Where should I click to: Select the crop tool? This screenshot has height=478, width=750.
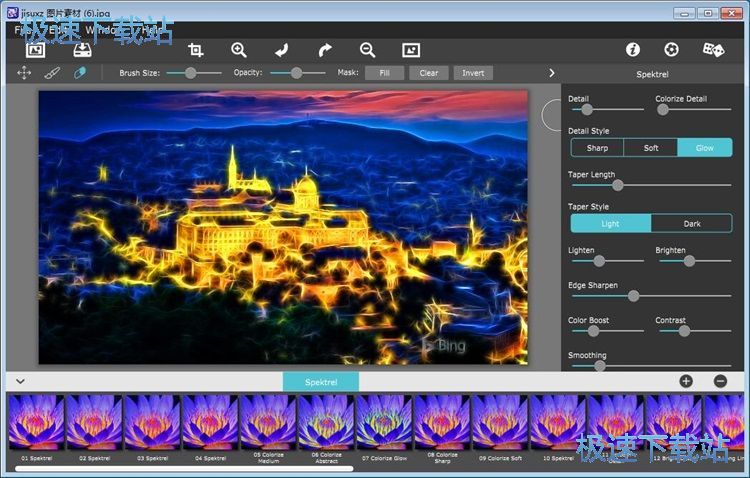pos(196,49)
